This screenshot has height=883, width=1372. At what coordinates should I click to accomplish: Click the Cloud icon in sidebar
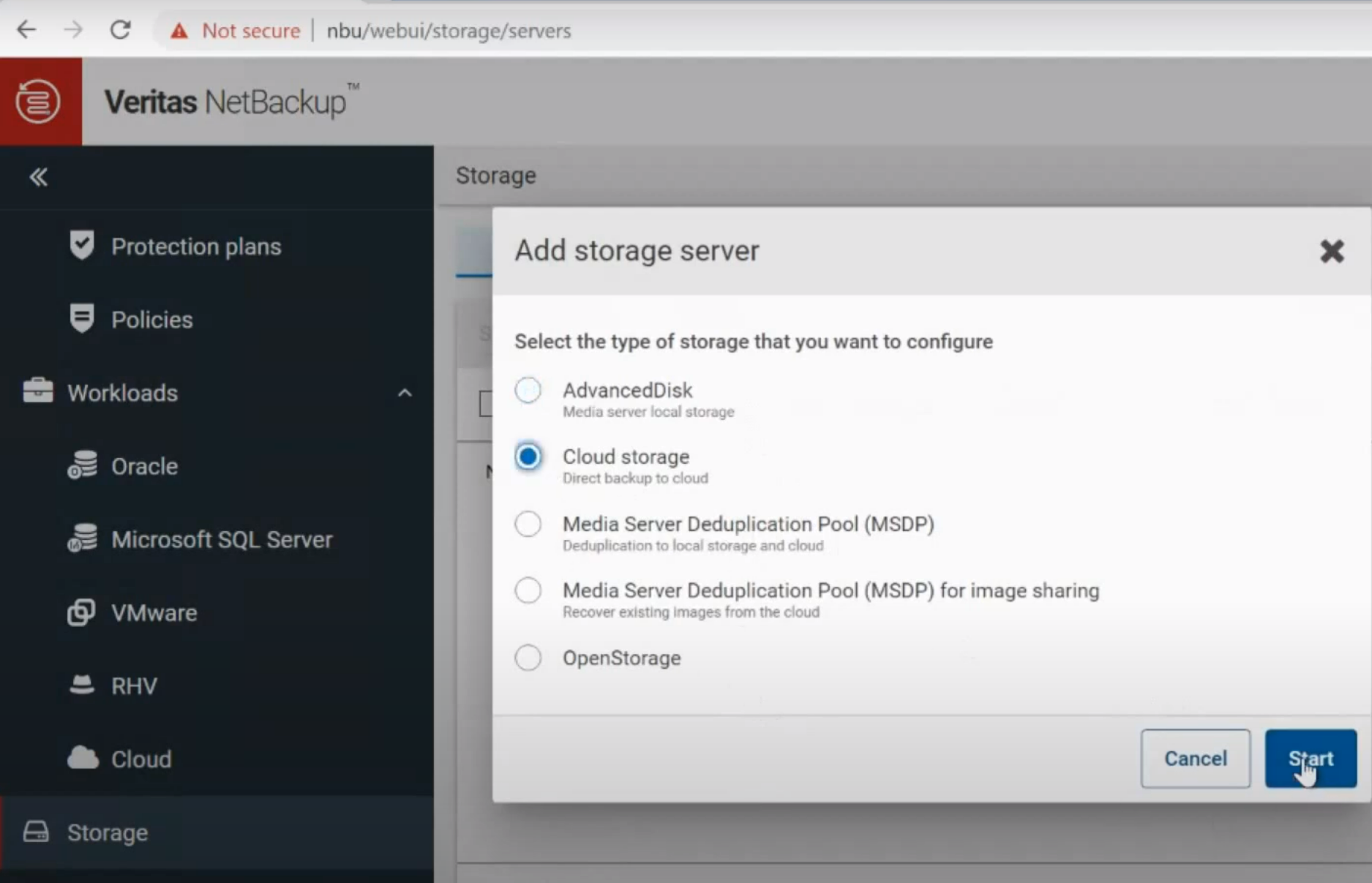pos(83,758)
